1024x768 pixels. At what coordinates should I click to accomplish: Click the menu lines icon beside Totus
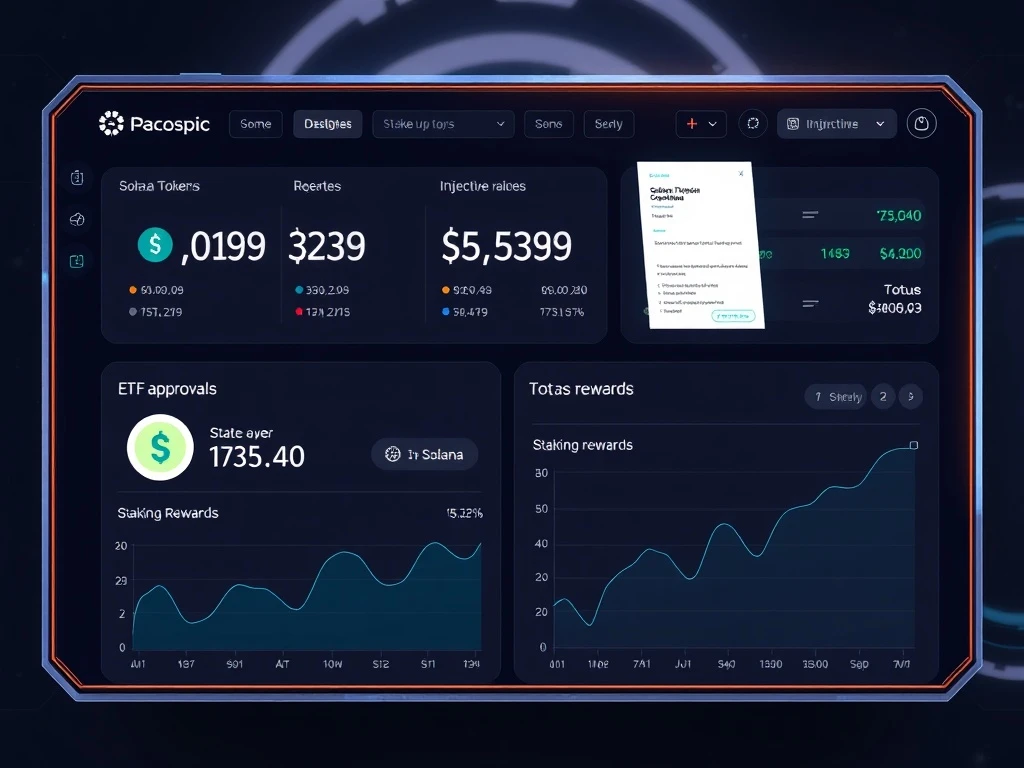pyautogui.click(x=810, y=304)
